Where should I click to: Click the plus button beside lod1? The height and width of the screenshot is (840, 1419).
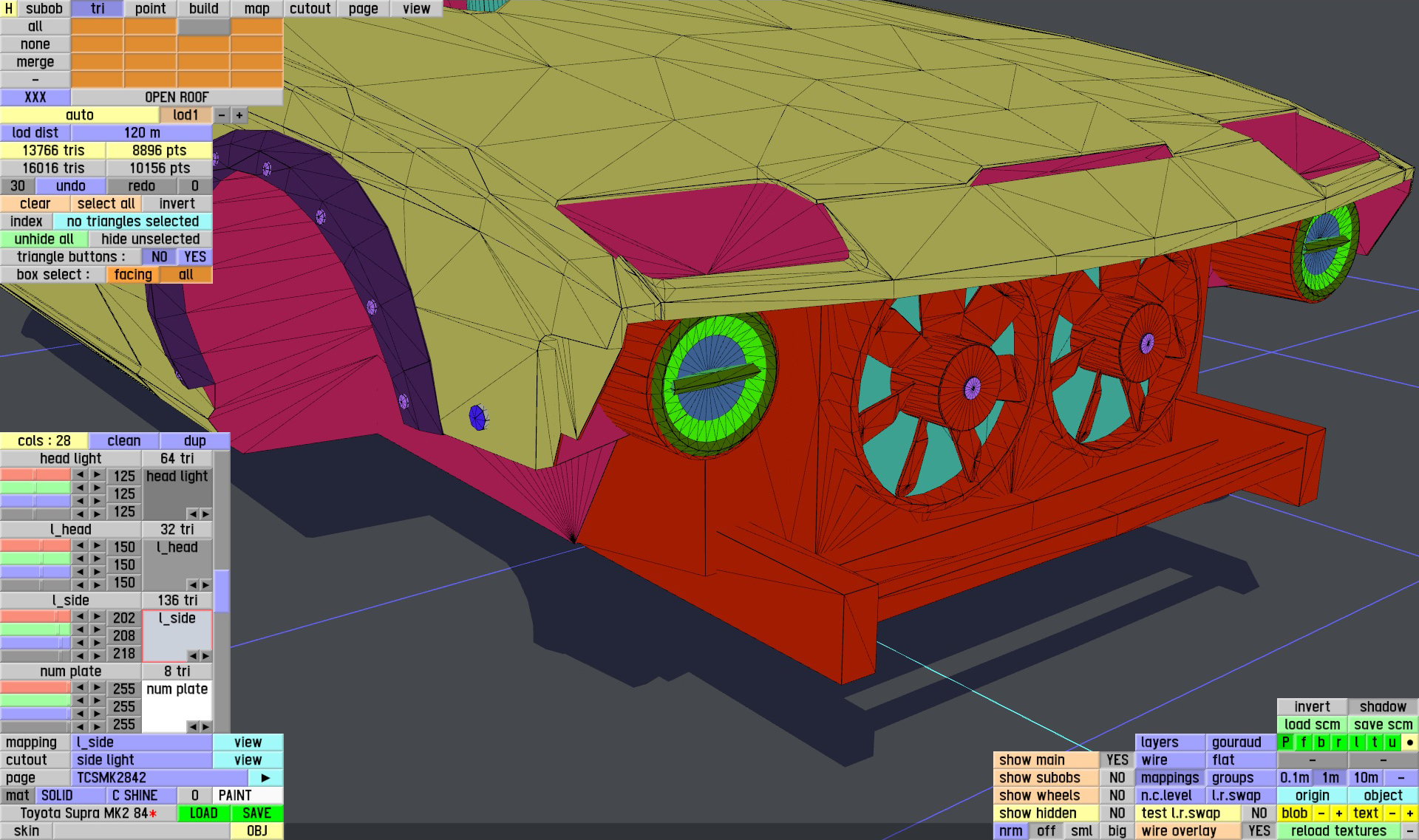pos(239,115)
